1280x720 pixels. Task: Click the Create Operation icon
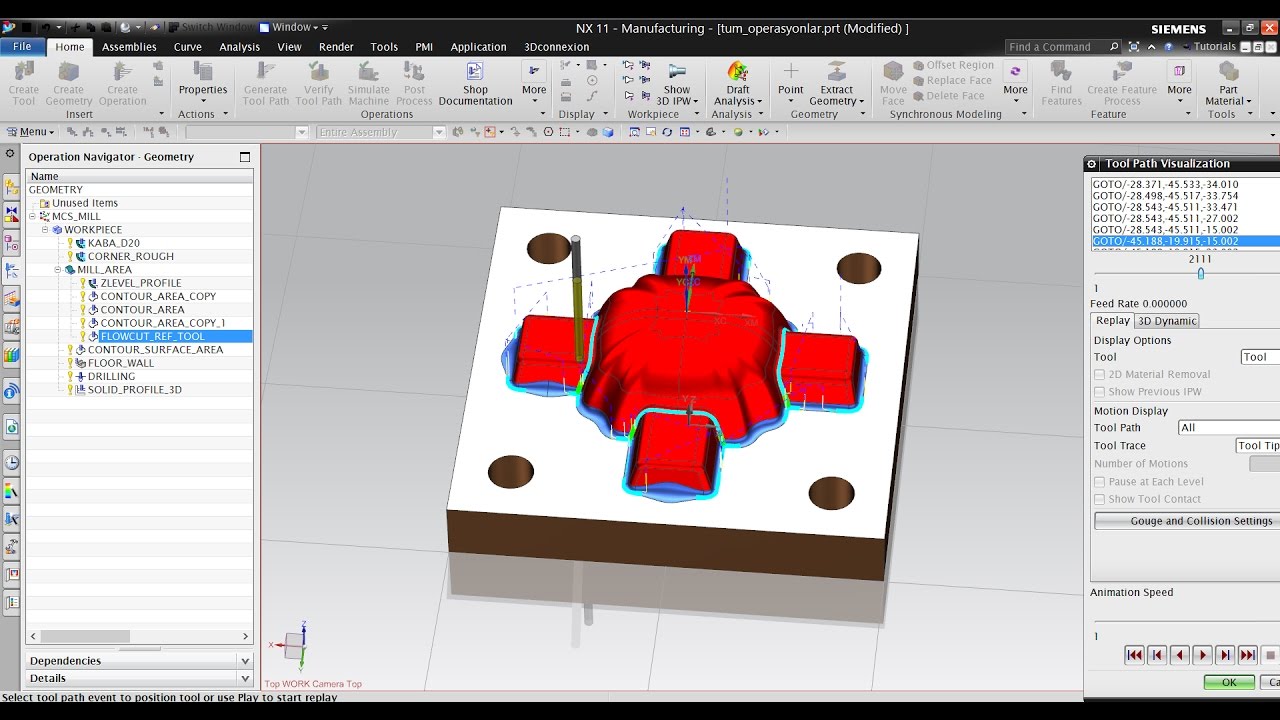122,72
